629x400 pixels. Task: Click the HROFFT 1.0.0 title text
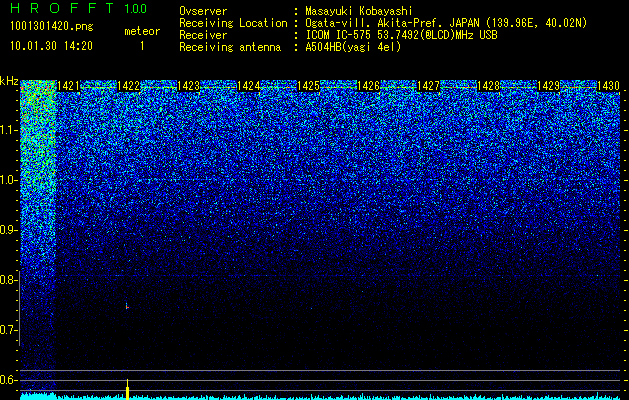point(79,8)
